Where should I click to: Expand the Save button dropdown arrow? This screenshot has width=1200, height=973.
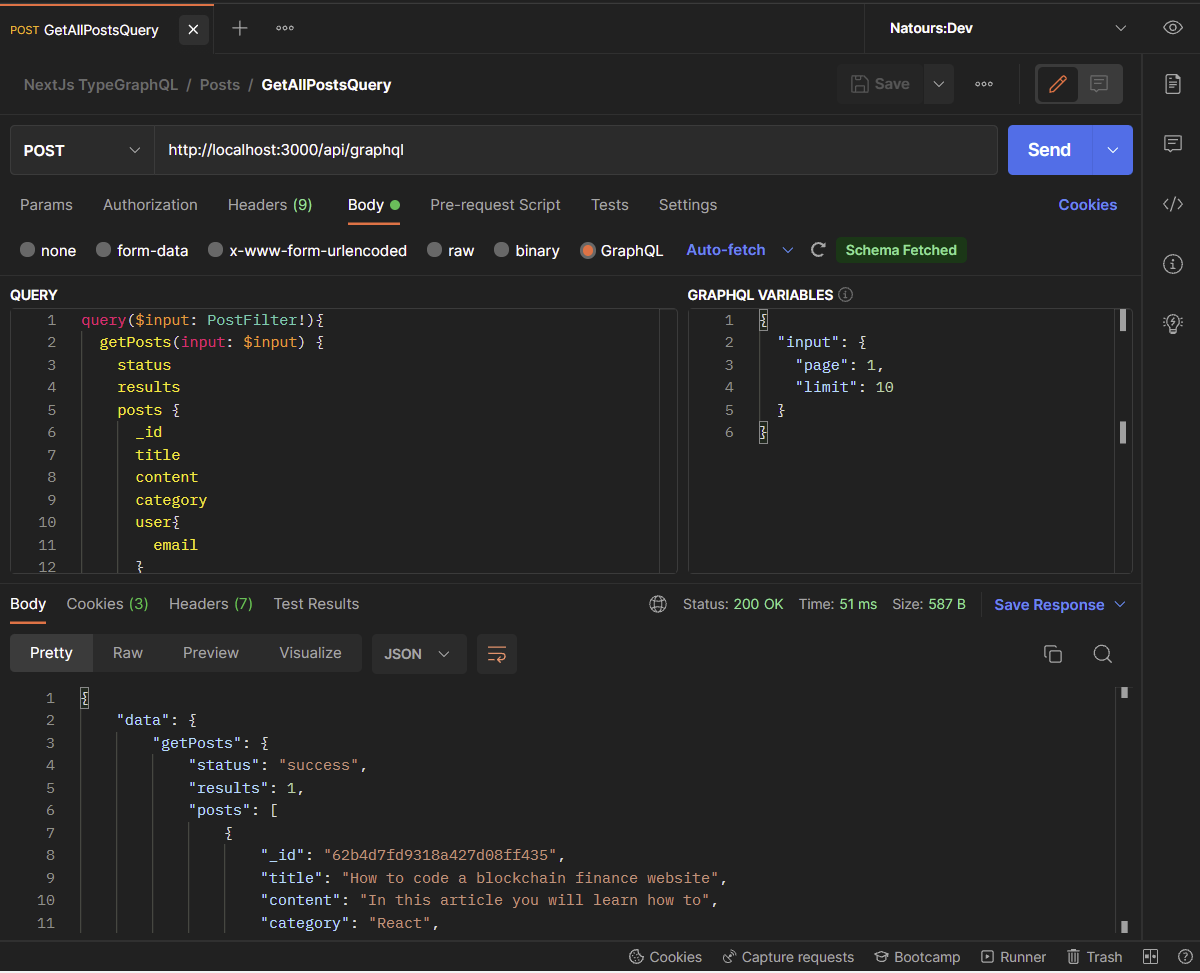[x=938, y=84]
